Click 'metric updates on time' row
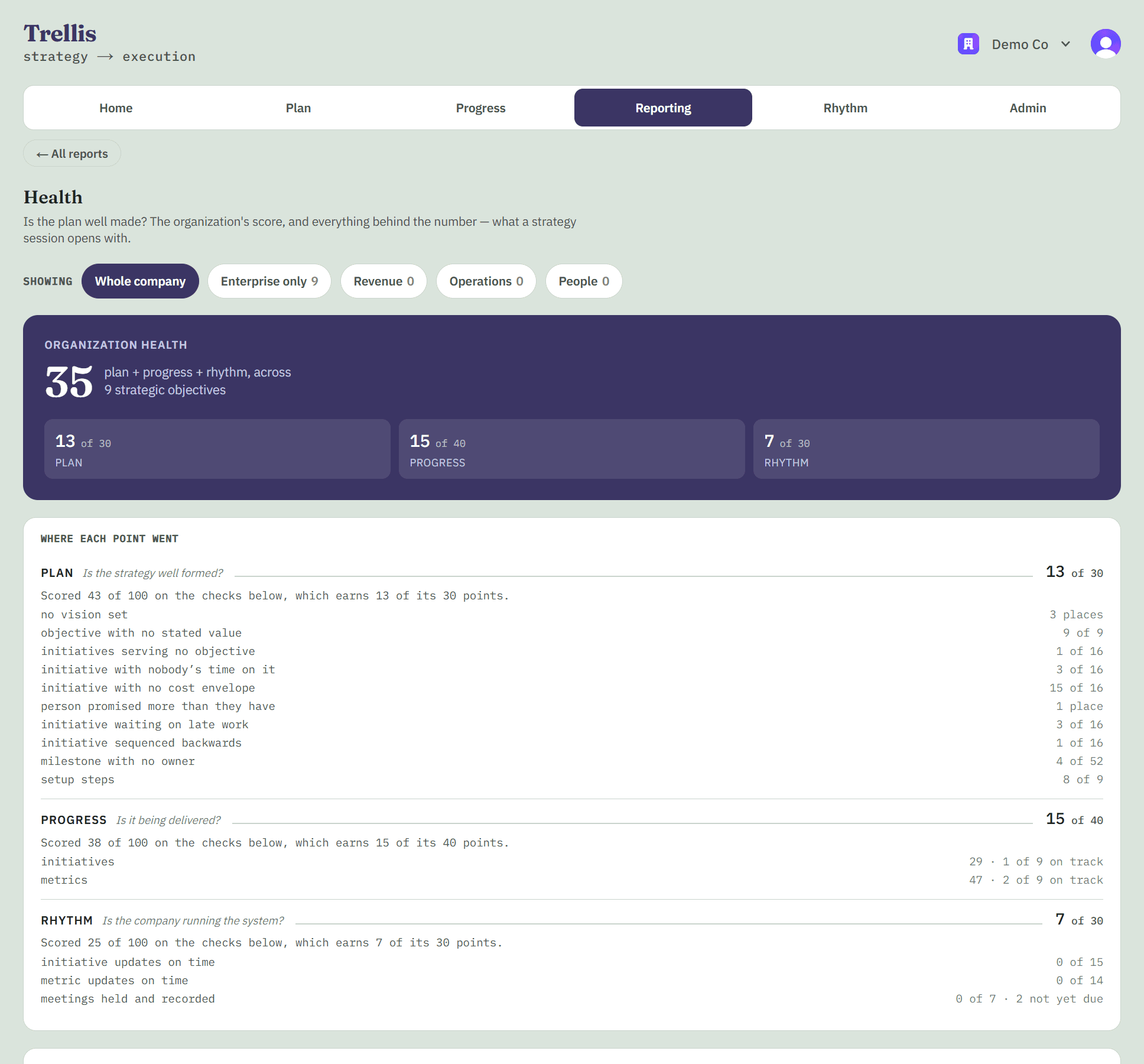Image resolution: width=1144 pixels, height=1064 pixels. 572,981
